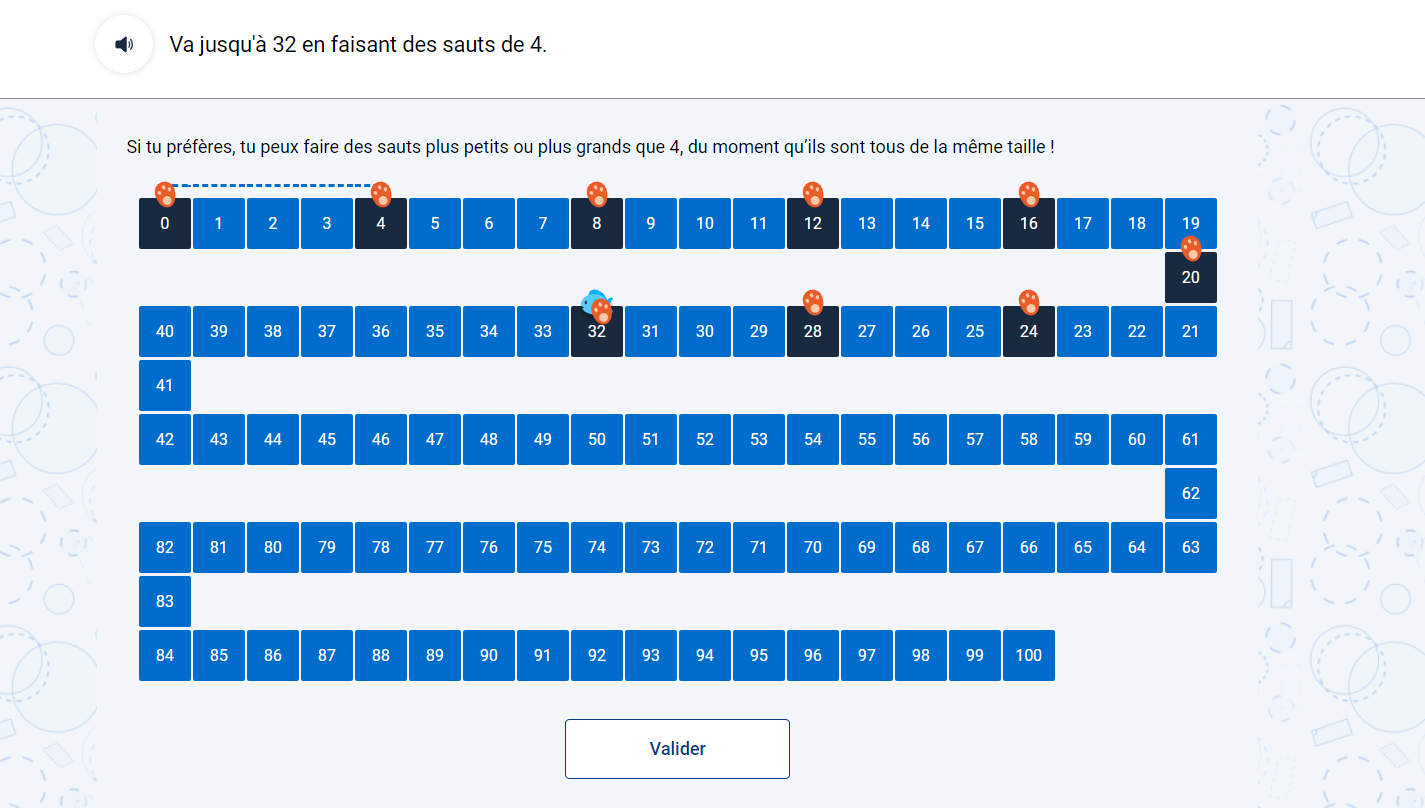Toggle the dark tile numbered 4
Viewport: 1425px width, 808px height.
point(381,223)
